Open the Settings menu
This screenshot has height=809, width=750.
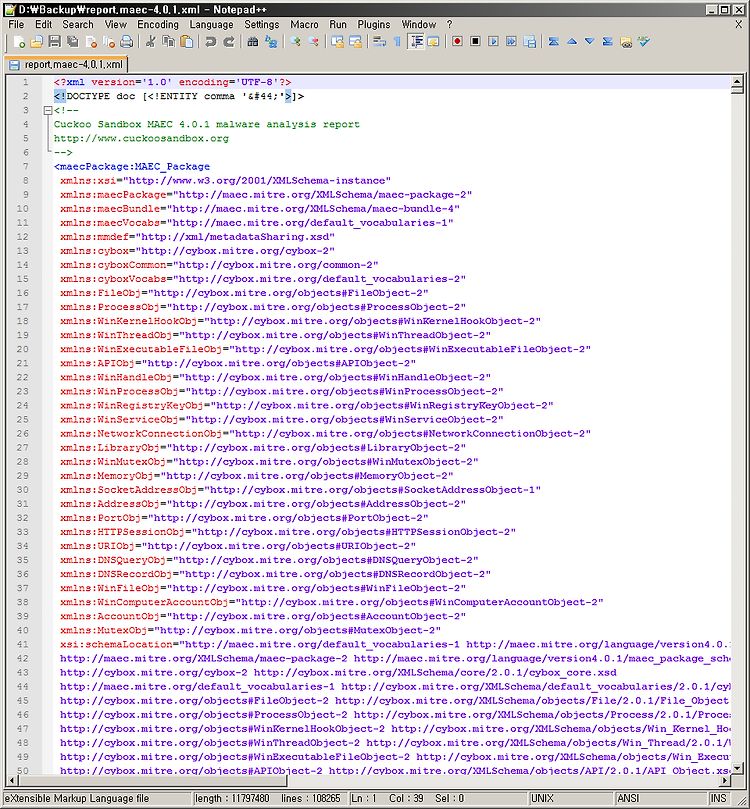[x=262, y=25]
